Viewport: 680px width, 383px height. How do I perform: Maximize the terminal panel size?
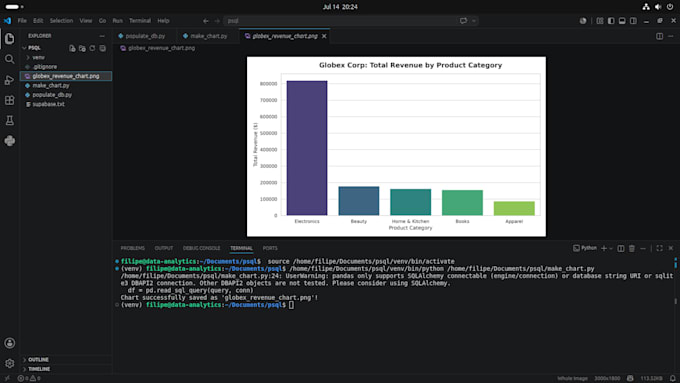tap(659, 248)
